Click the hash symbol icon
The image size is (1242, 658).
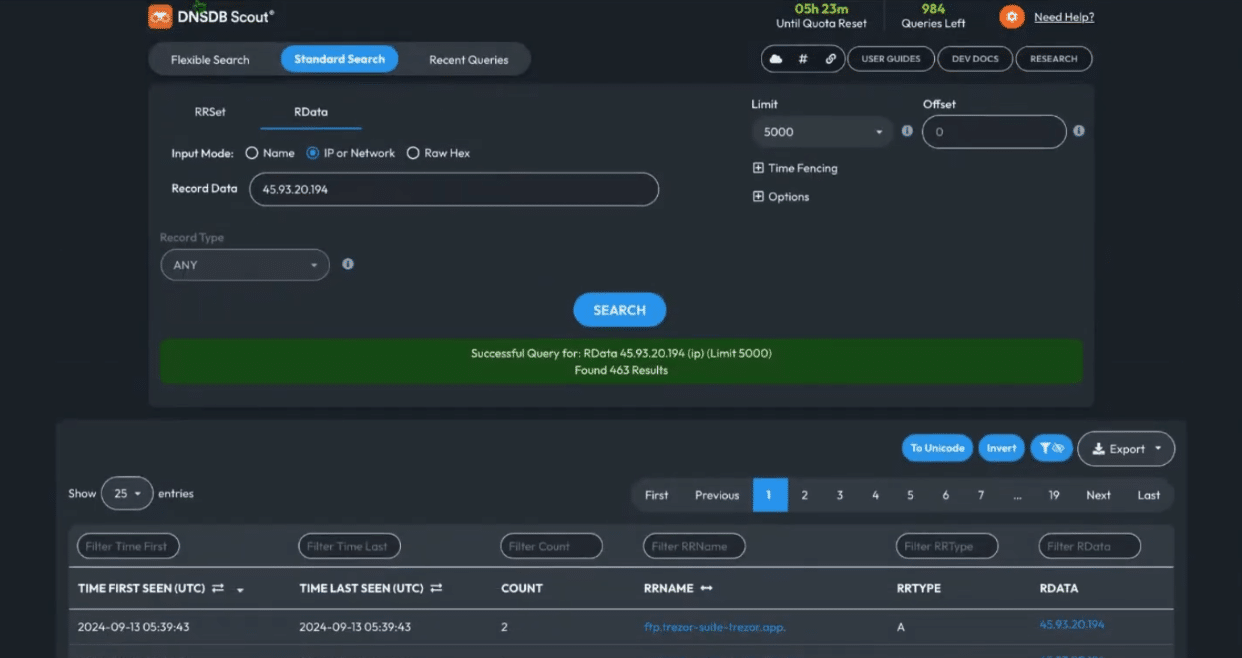coord(803,59)
